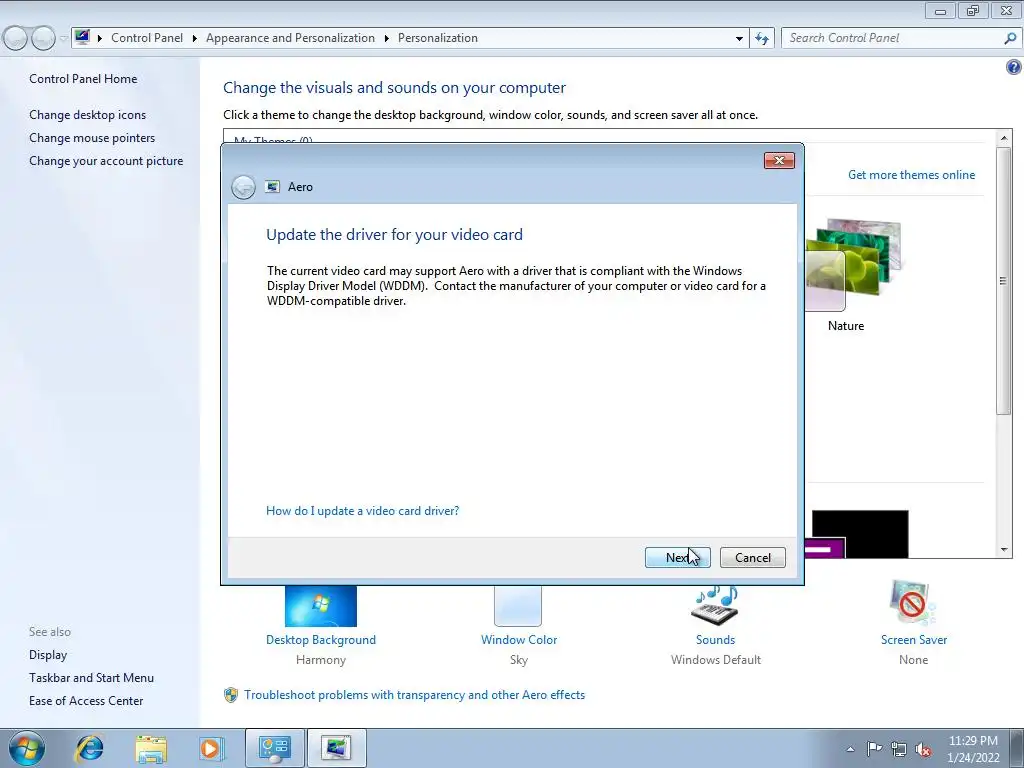Viewport: 1024px width, 768px height.
Task: Click the Next button in Aero dialog
Action: (677, 557)
